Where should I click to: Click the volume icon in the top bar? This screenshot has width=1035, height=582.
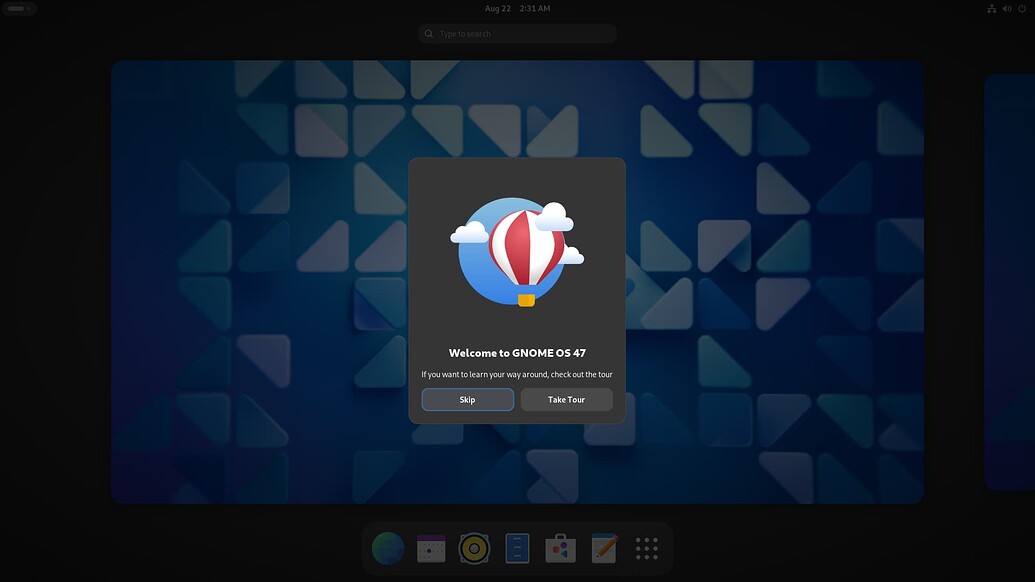pos(1005,8)
